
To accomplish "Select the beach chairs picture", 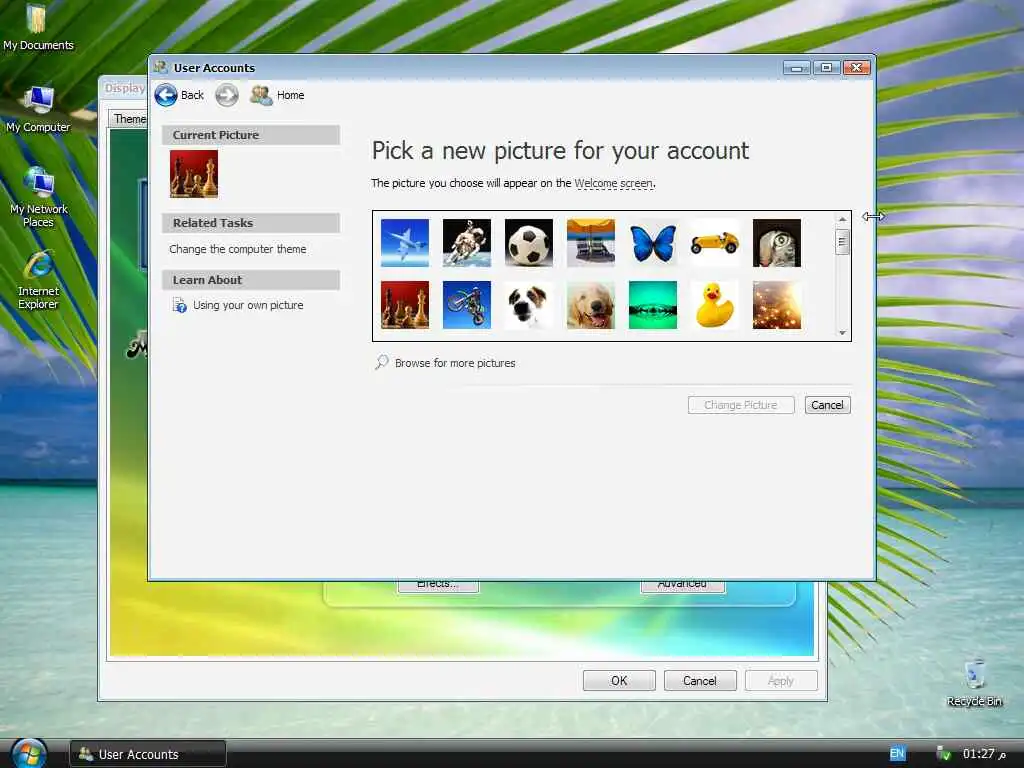I will pos(591,243).
